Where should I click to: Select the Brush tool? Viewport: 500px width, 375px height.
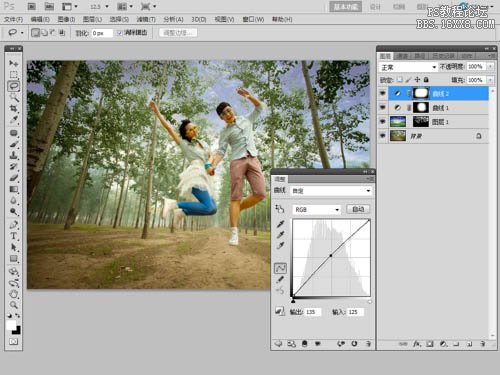14,144
